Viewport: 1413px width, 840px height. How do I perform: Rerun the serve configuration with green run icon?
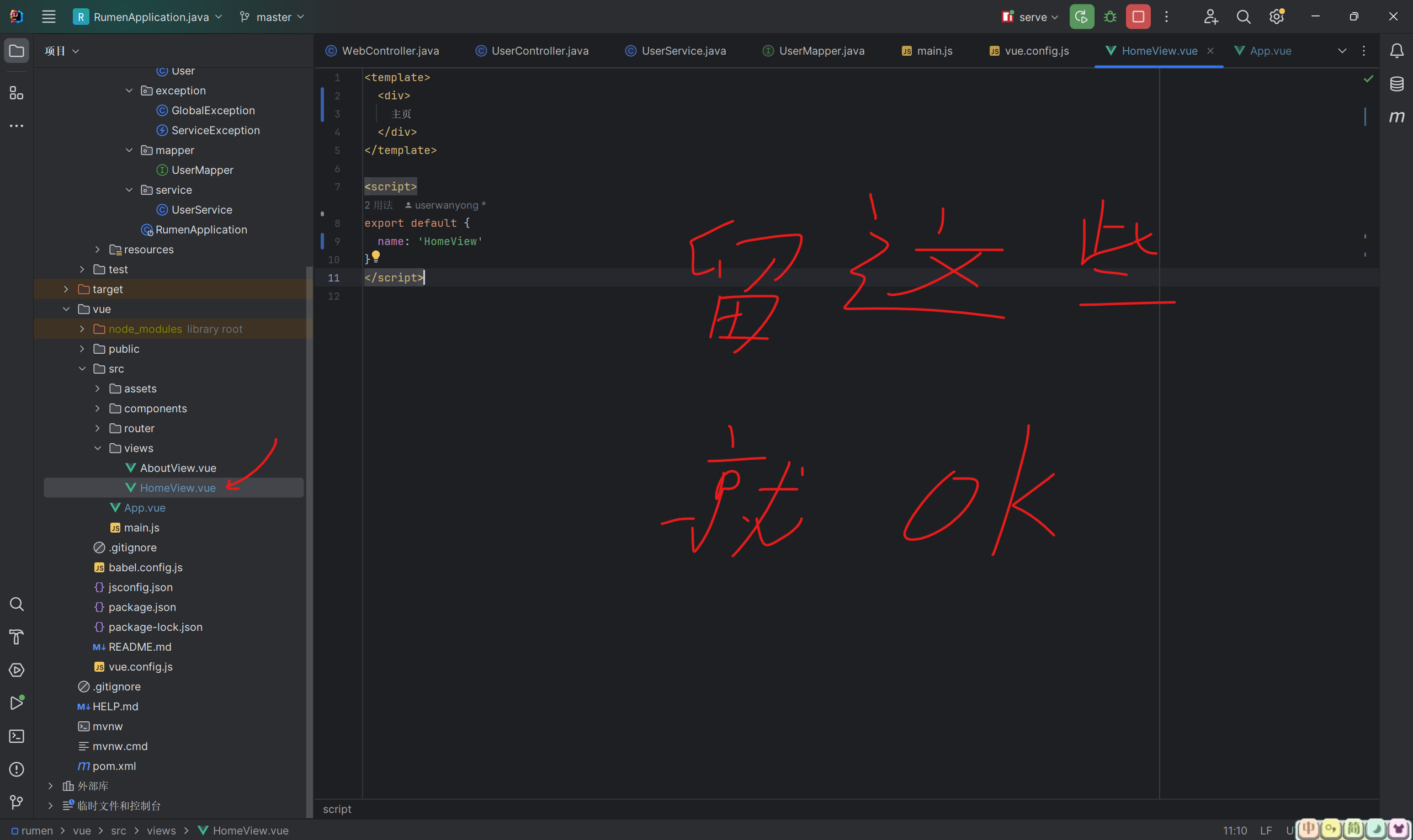point(1081,17)
